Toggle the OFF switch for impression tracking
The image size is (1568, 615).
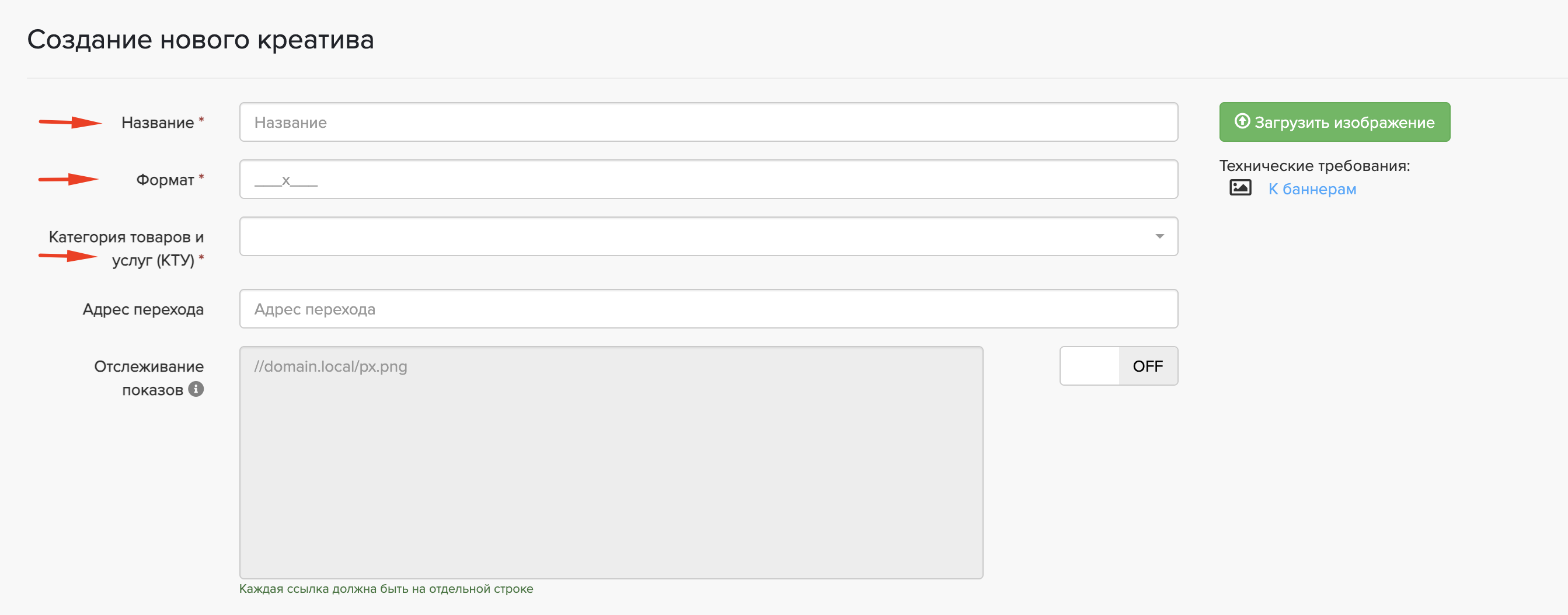tap(1118, 366)
